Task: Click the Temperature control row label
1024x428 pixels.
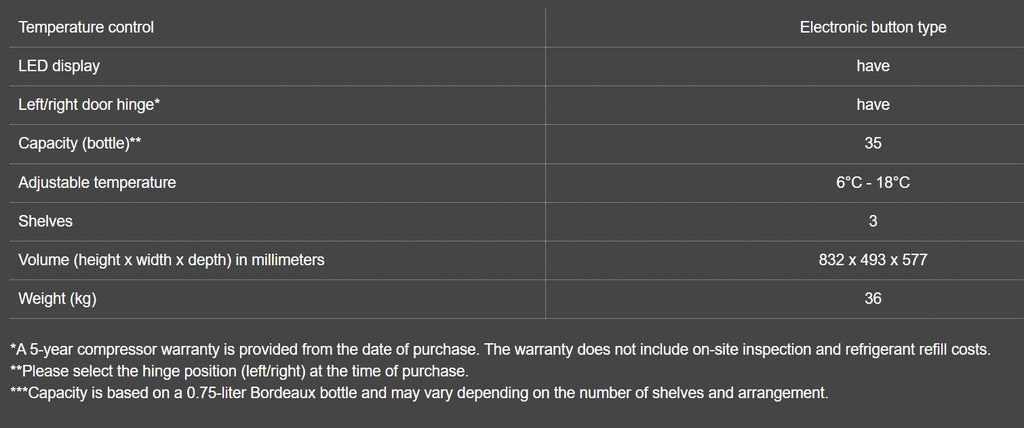Action: click(86, 28)
